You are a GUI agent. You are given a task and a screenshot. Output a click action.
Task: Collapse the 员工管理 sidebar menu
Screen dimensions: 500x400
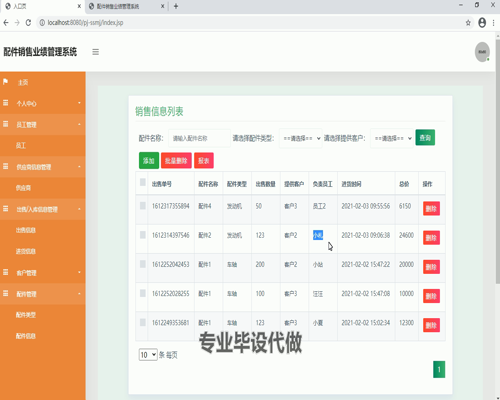click(x=43, y=124)
